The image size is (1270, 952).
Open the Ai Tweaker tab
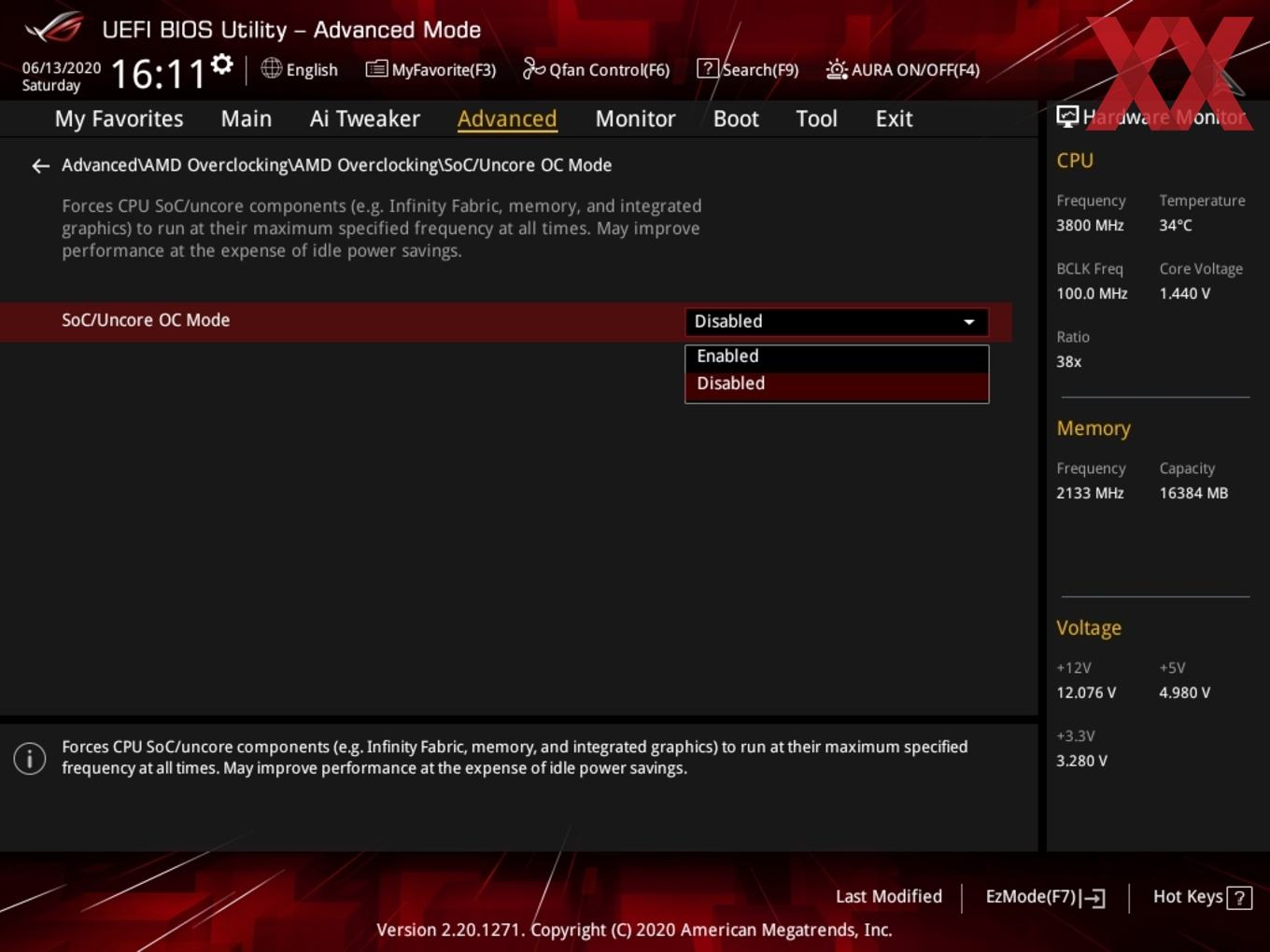[x=365, y=119]
